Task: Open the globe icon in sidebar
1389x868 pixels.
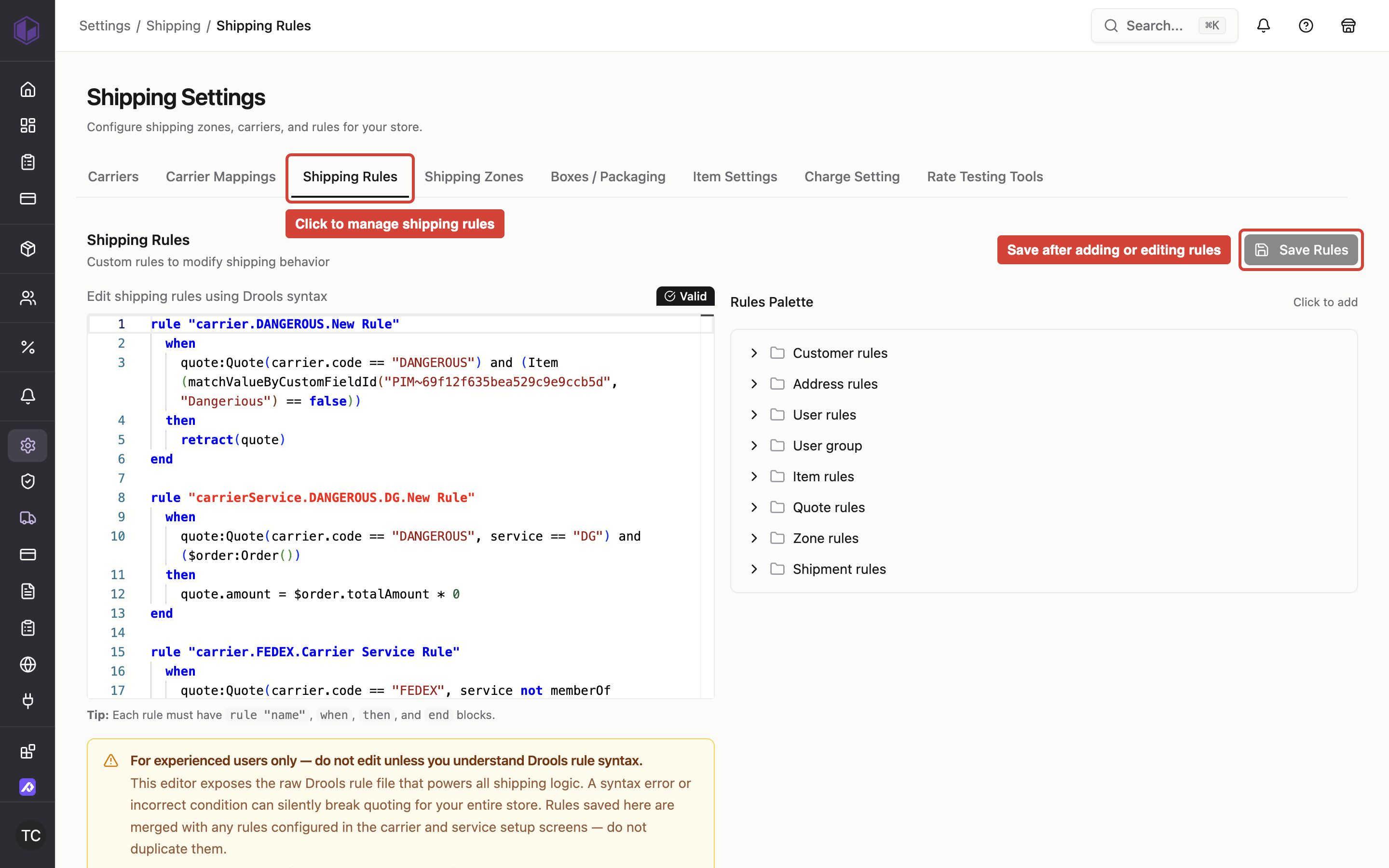Action: 27,664
